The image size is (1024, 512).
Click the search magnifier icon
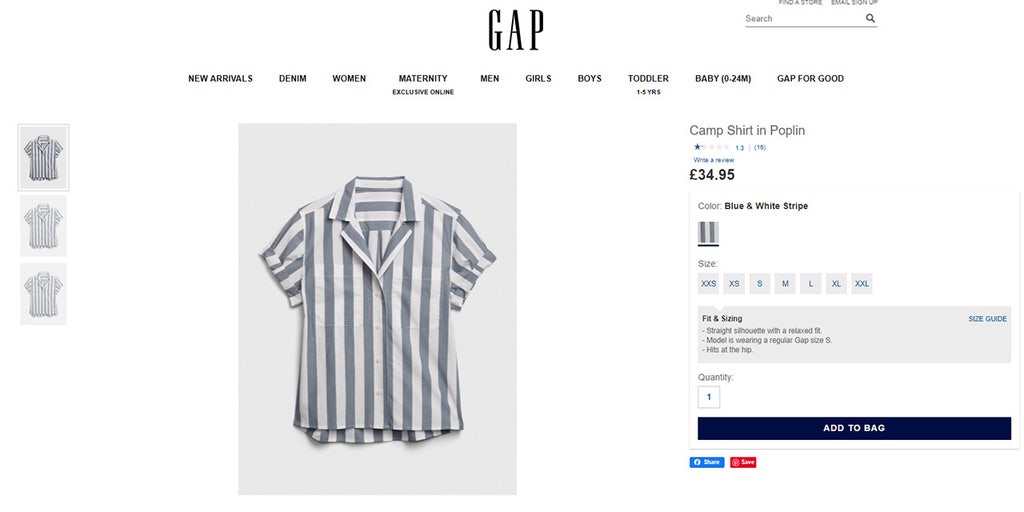[870, 18]
